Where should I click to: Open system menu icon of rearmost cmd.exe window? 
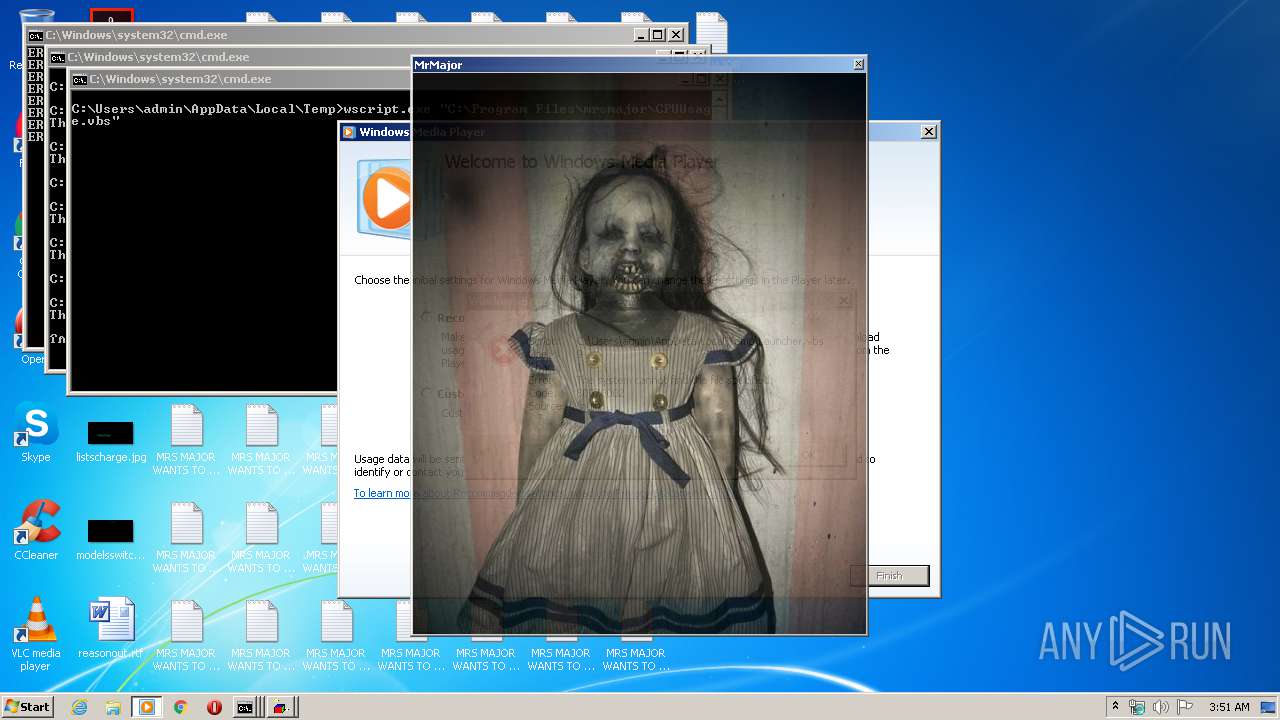(35, 35)
